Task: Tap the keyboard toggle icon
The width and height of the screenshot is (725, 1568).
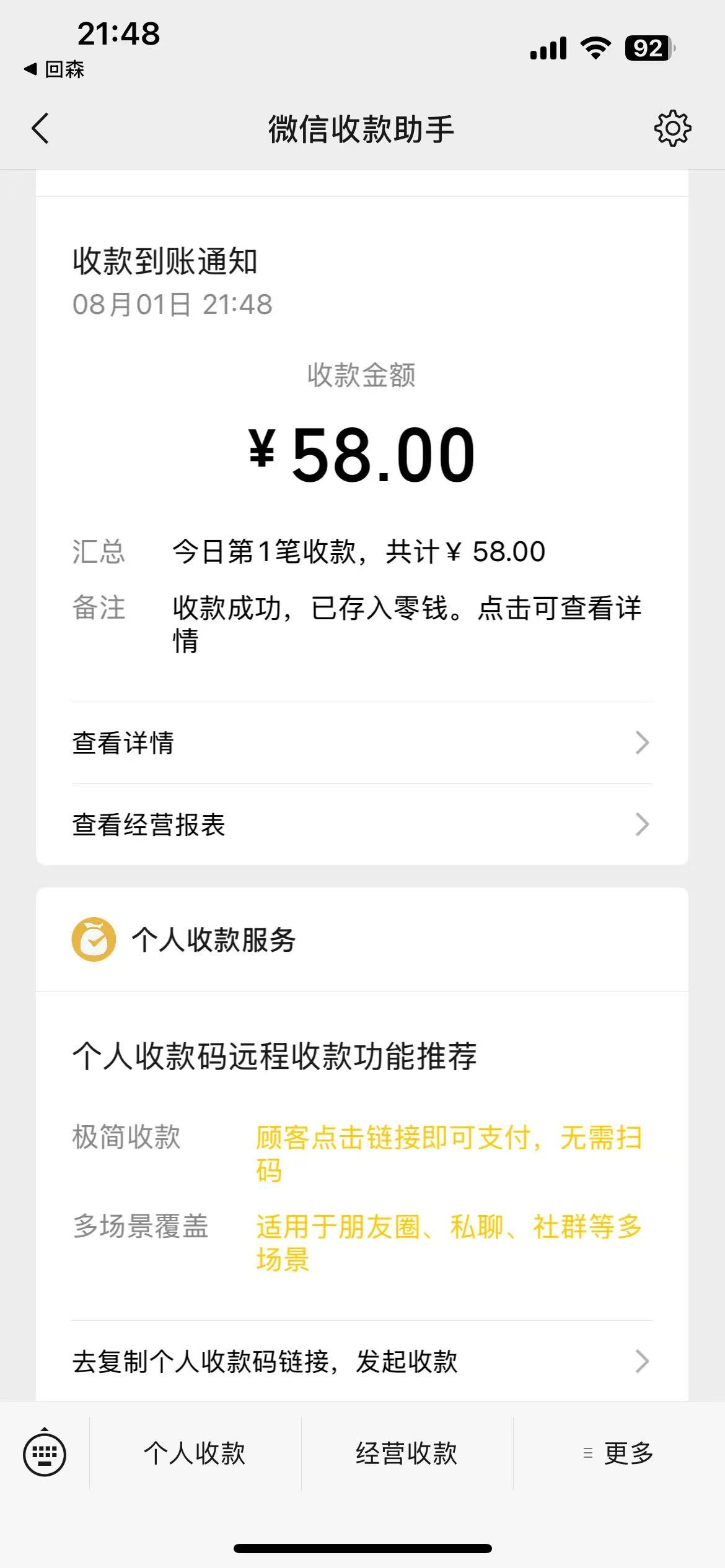Action: click(x=45, y=1453)
